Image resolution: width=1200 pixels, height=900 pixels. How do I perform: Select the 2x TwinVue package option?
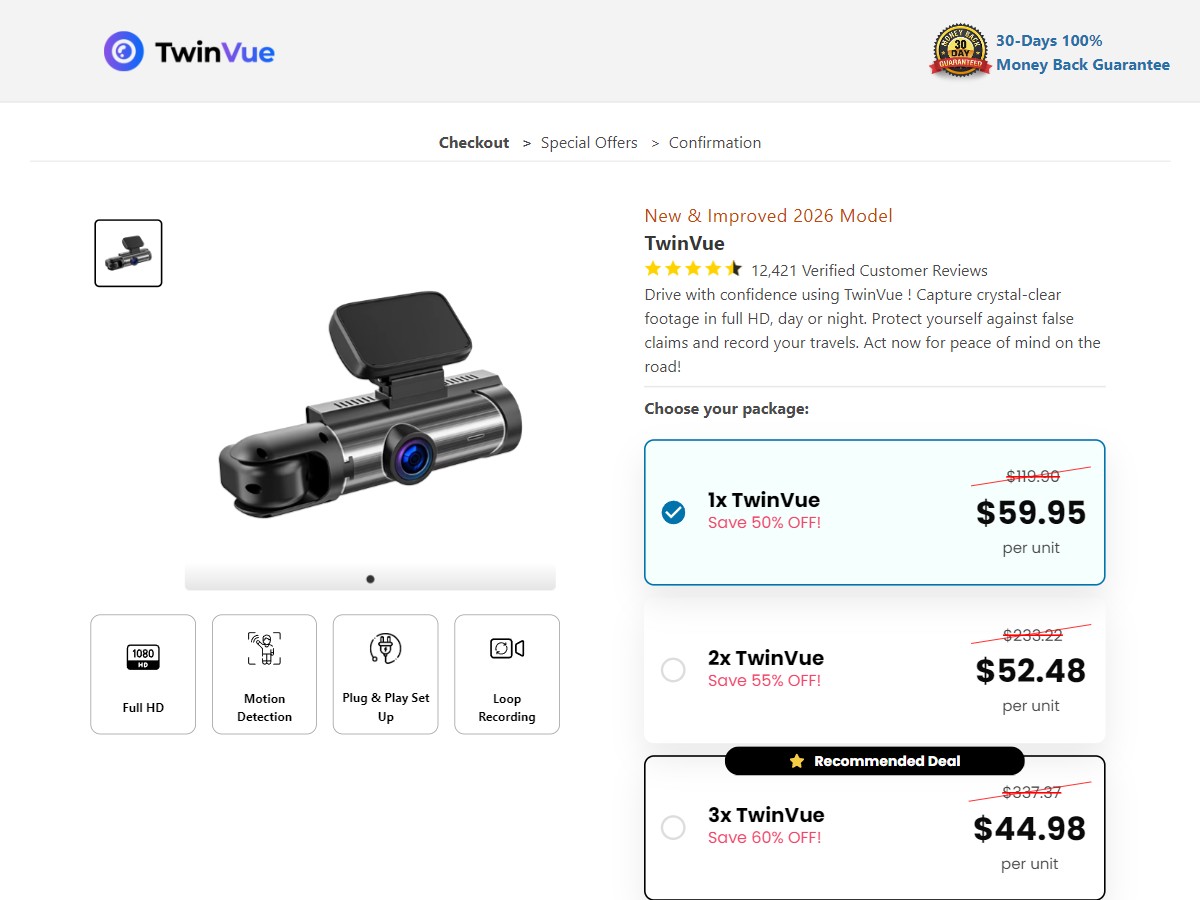[x=673, y=670]
